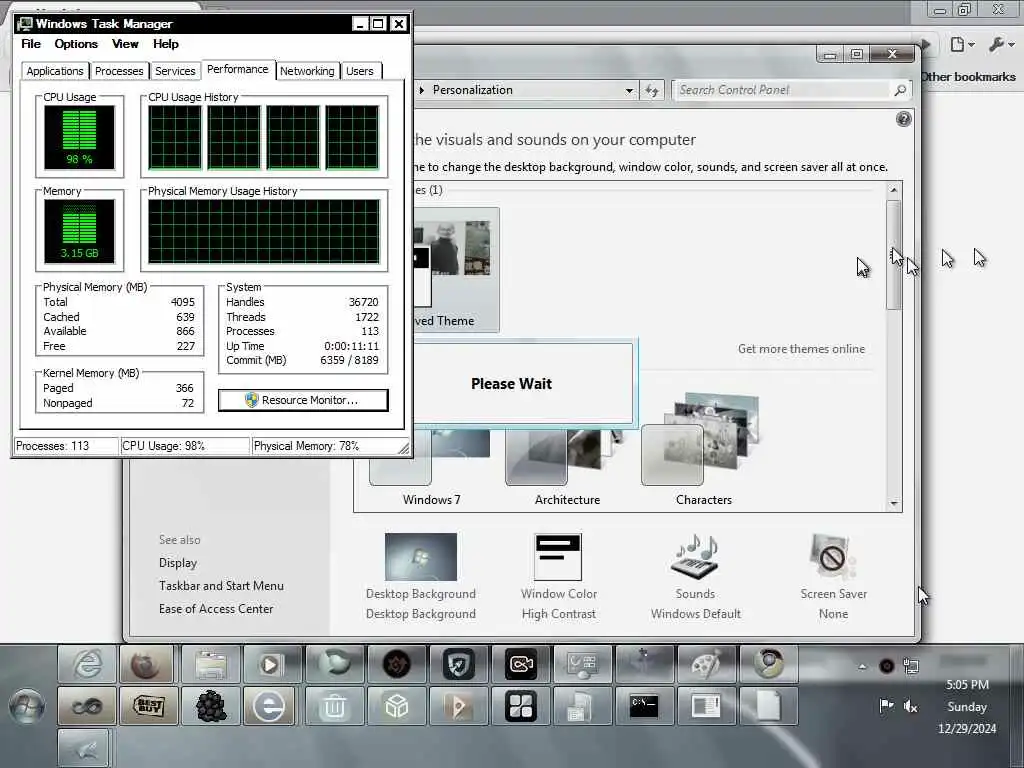Launch Firefox from the taskbar
Image resolution: width=1024 pixels, height=768 pixels.
click(148, 664)
